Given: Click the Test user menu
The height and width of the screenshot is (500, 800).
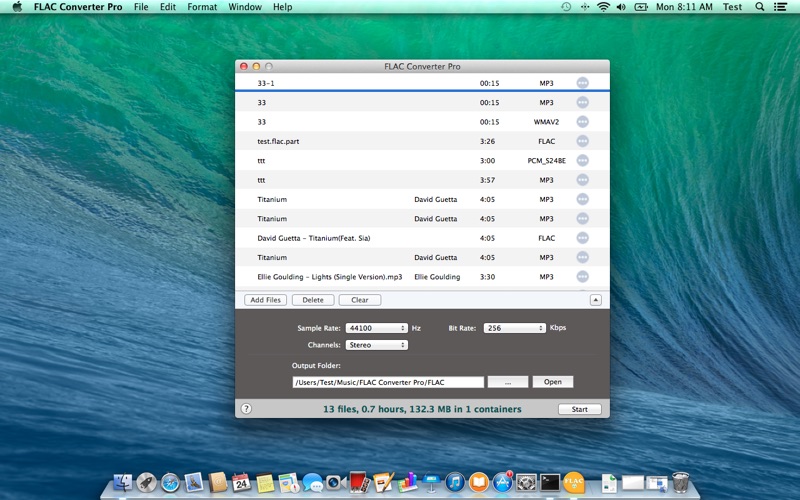Looking at the screenshot, I should 732,7.
